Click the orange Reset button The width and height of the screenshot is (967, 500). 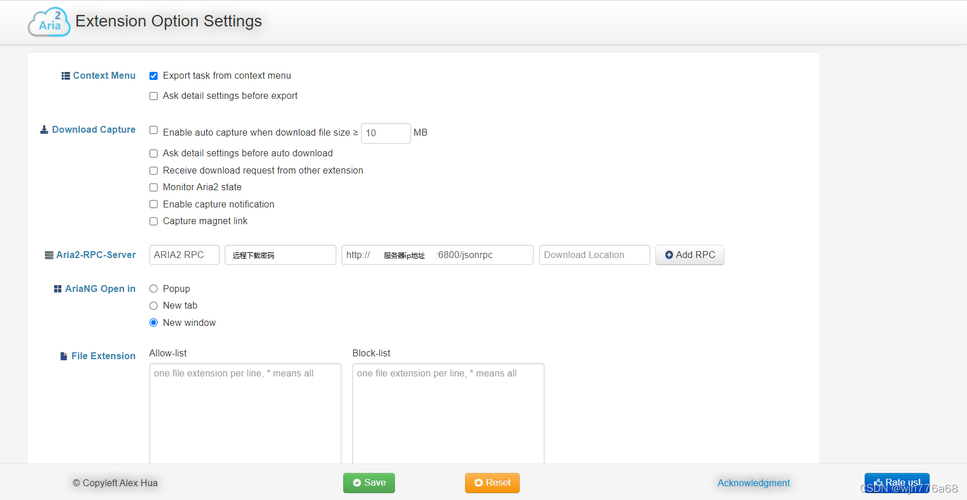pos(492,483)
